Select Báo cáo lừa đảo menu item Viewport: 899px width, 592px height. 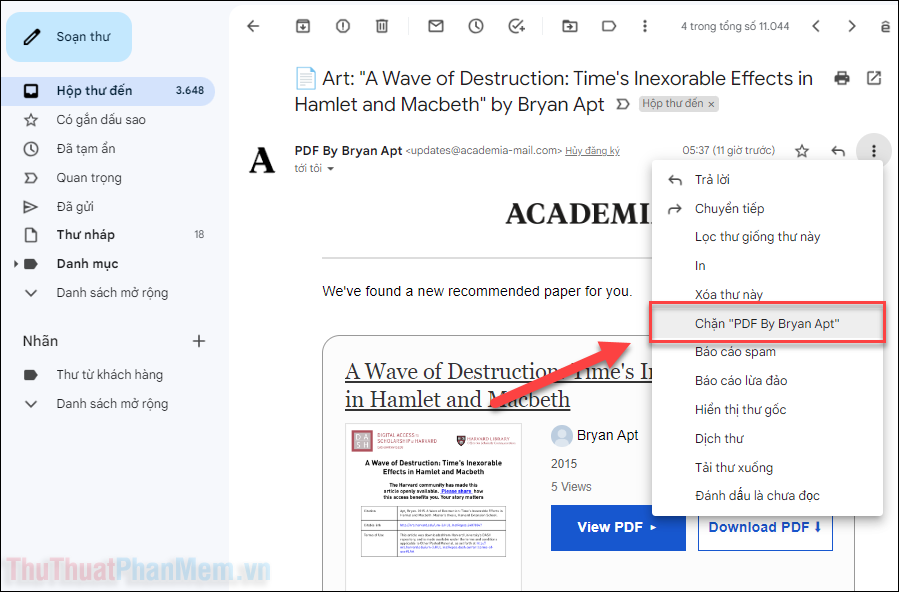[x=767, y=381]
